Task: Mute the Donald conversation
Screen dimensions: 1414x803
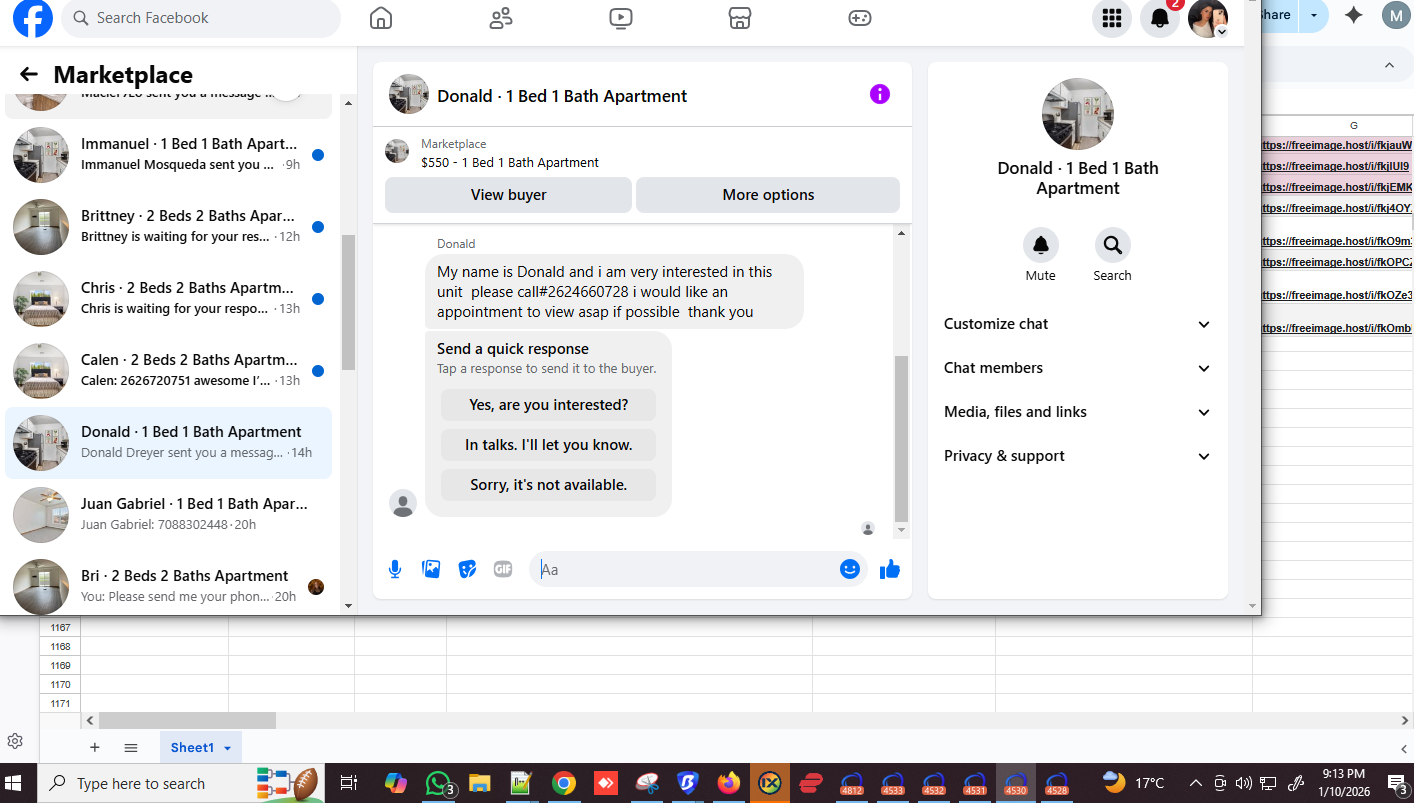Action: [1040, 245]
